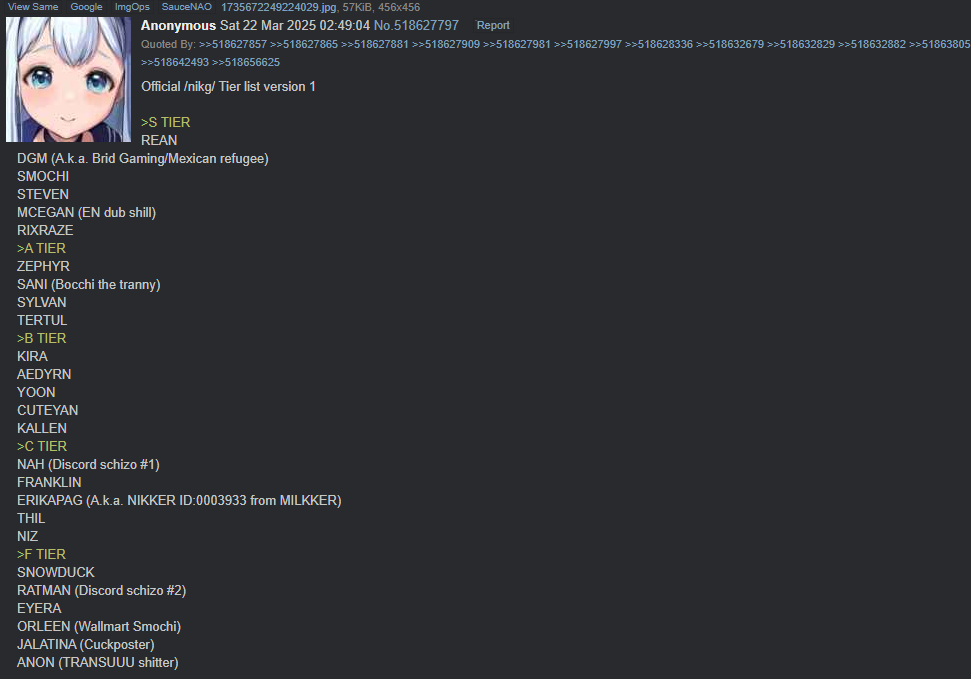The image size is (971, 679).
Task: Follow quote link >>518656625
Action: (x=246, y=63)
